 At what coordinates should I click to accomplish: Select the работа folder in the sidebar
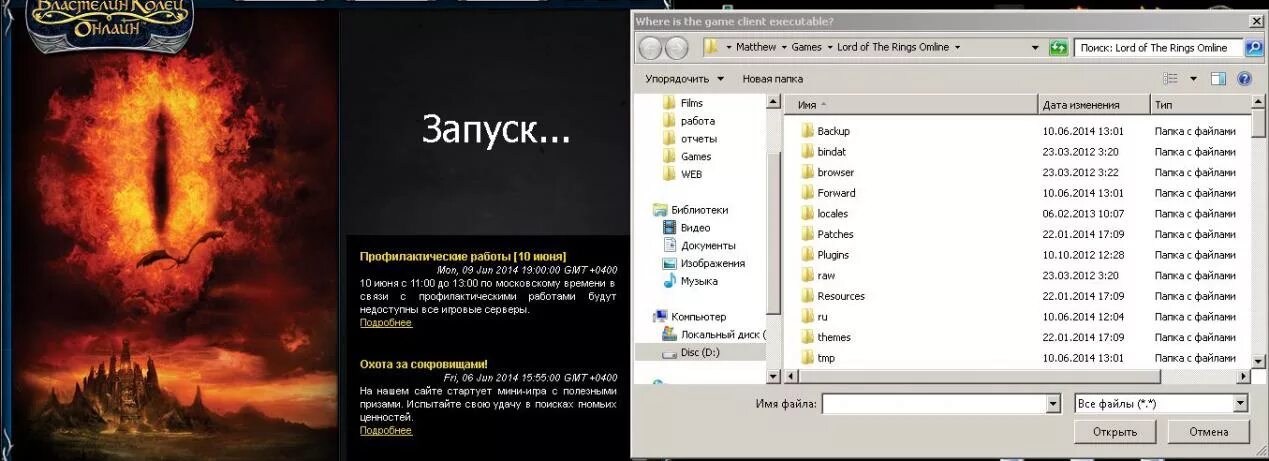pos(688,121)
